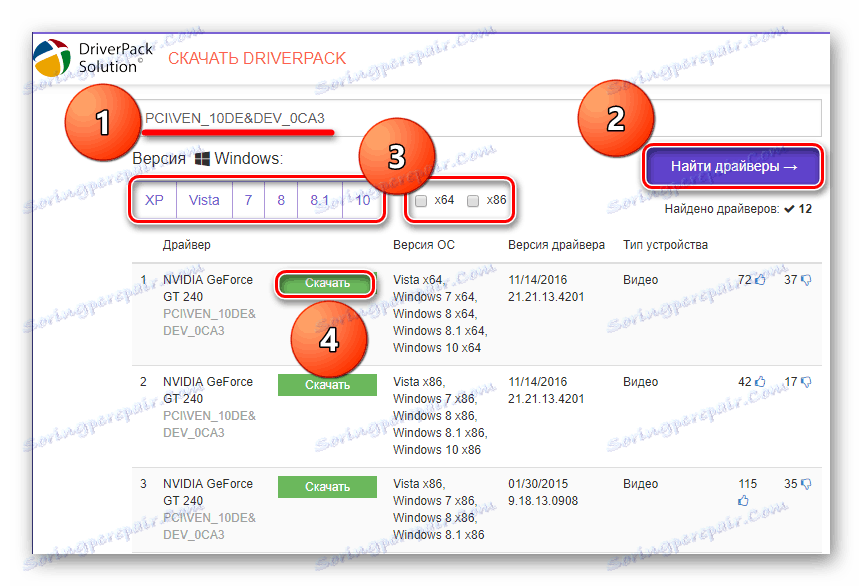Click the Версия драйвера column header
This screenshot has height=586, width=862.
pos(556,245)
